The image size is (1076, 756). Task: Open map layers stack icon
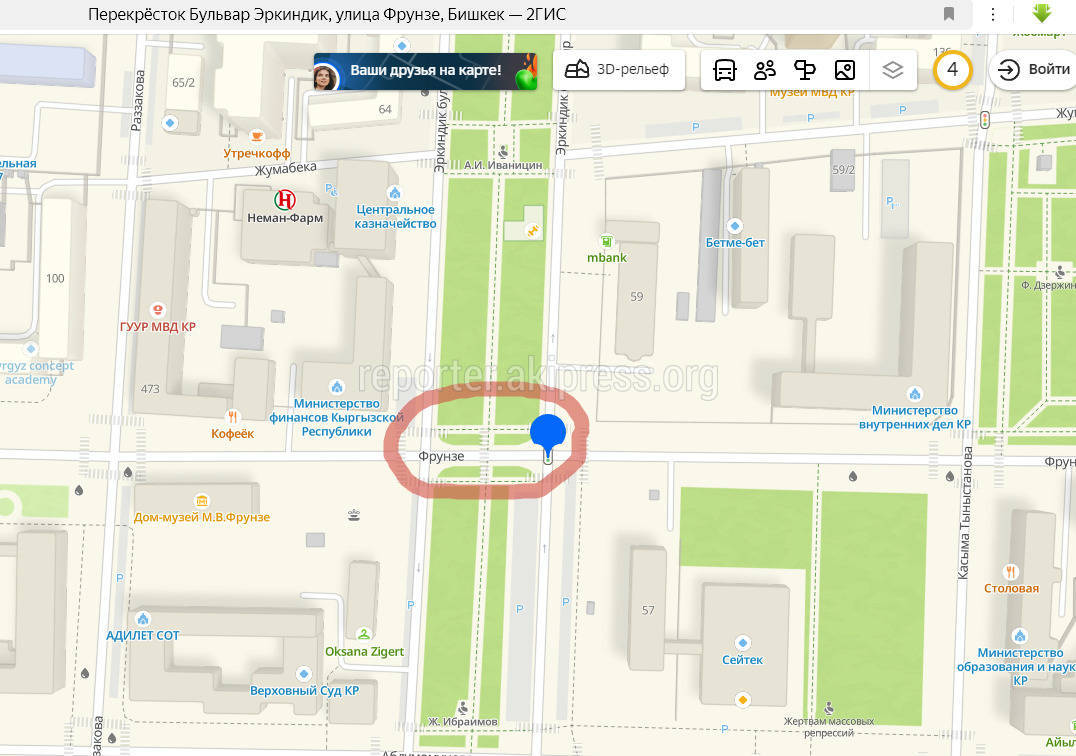click(892, 69)
